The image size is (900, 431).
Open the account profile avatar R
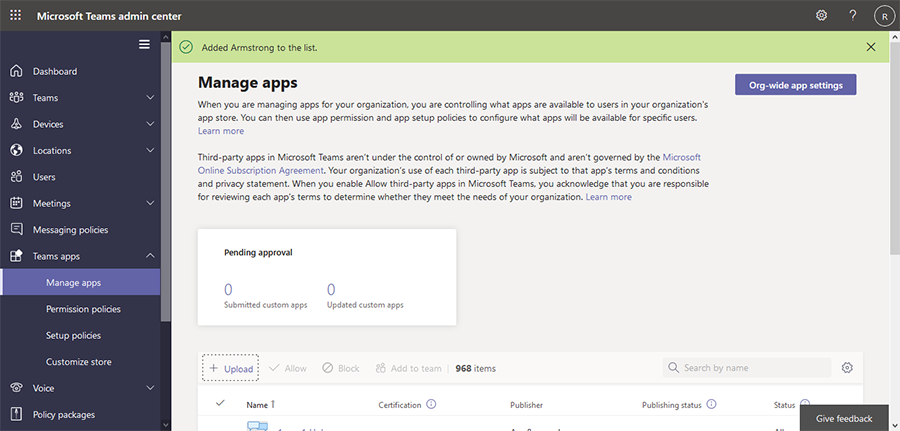pyautogui.click(x=884, y=16)
